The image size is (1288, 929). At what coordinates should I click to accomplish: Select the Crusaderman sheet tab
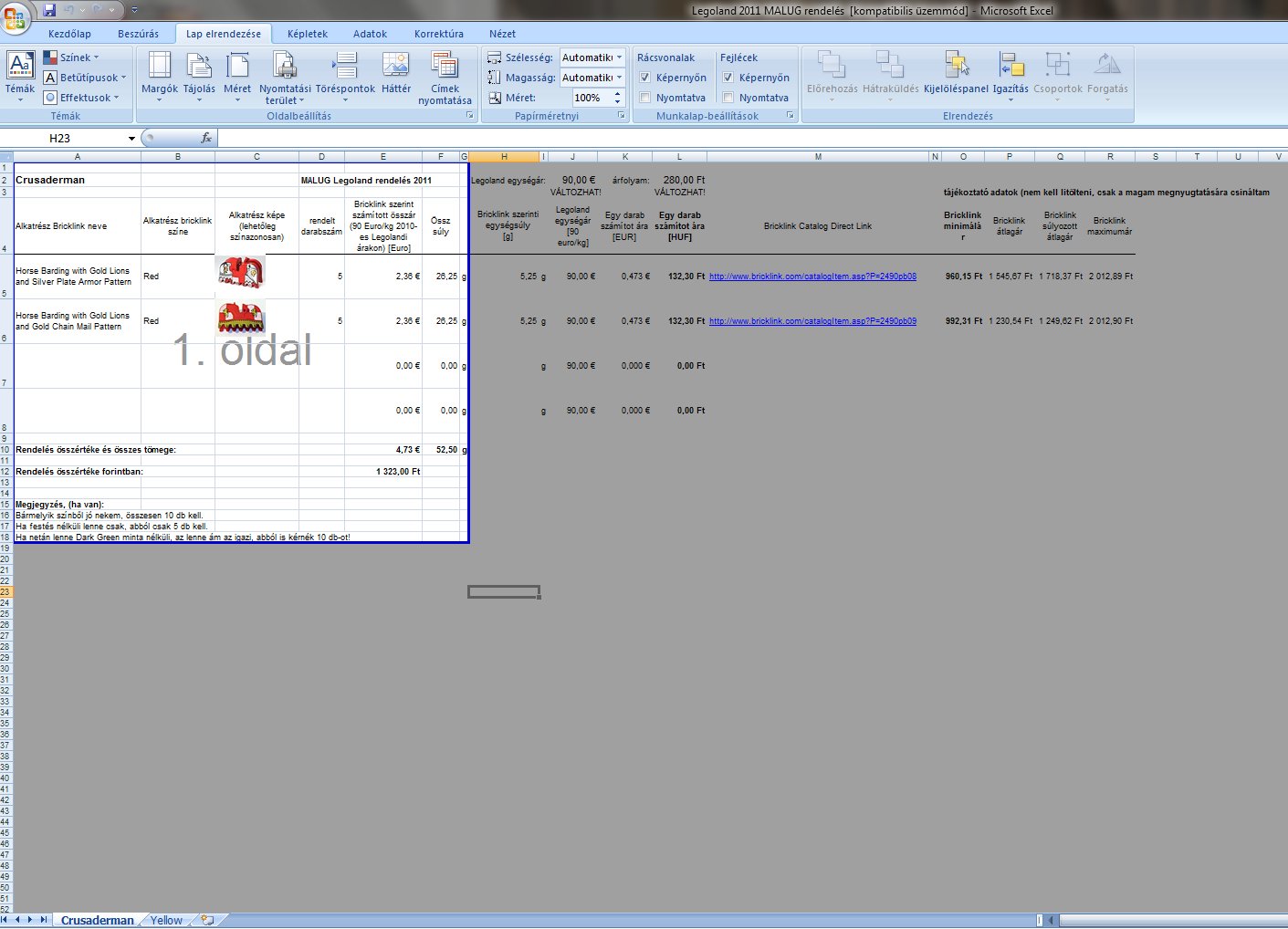[x=97, y=920]
